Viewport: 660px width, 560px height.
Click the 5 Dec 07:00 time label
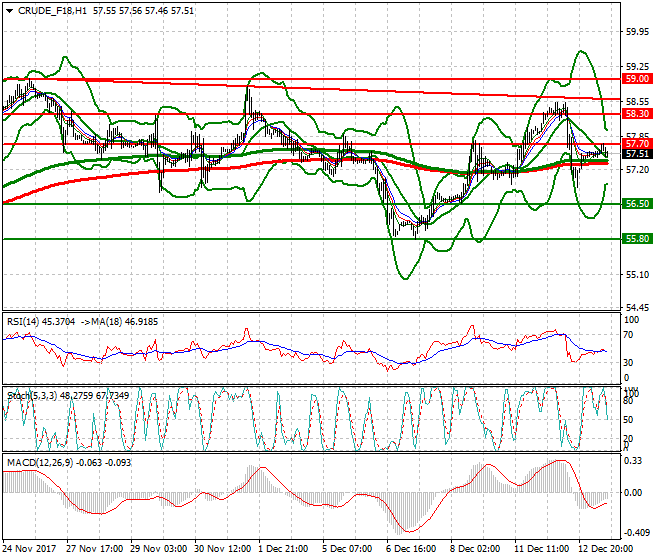[347, 549]
